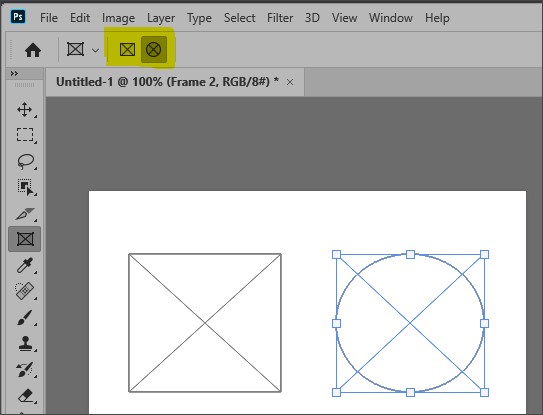This screenshot has width=543, height=415.
Task: Open the Window menu
Action: (x=391, y=18)
